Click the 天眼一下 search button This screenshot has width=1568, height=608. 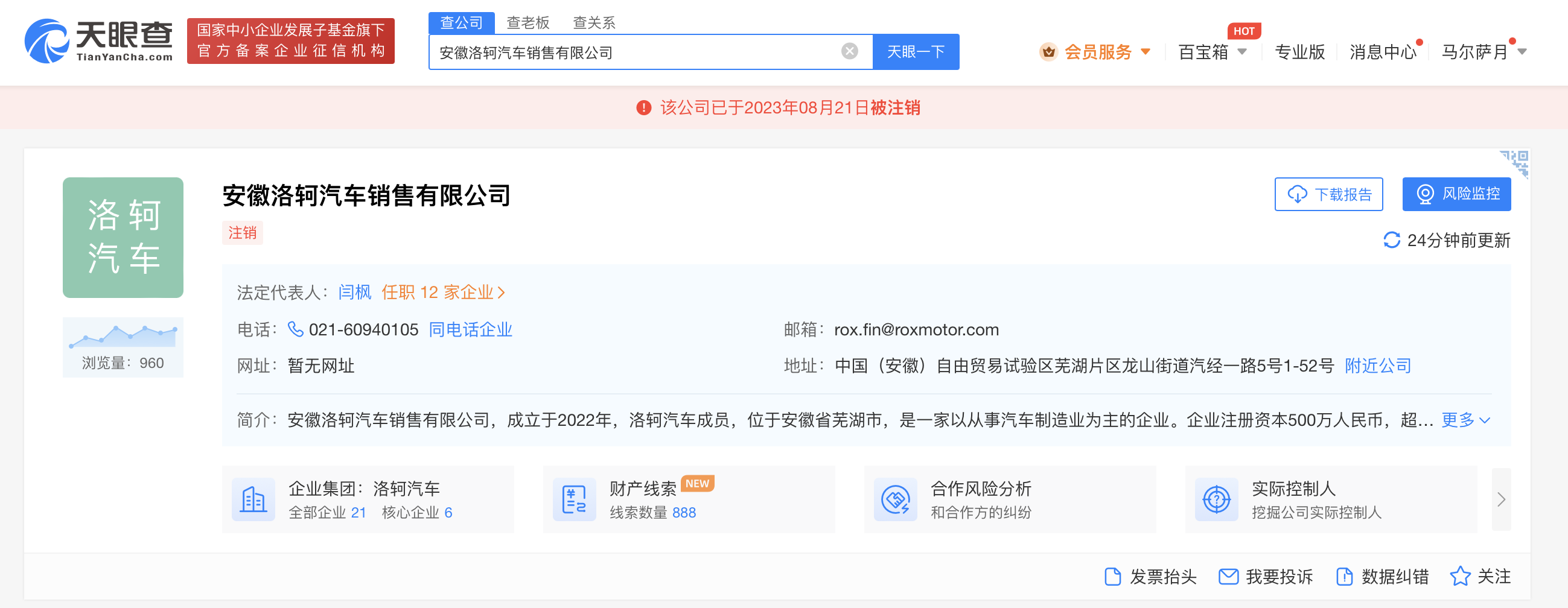pyautogui.click(x=916, y=51)
